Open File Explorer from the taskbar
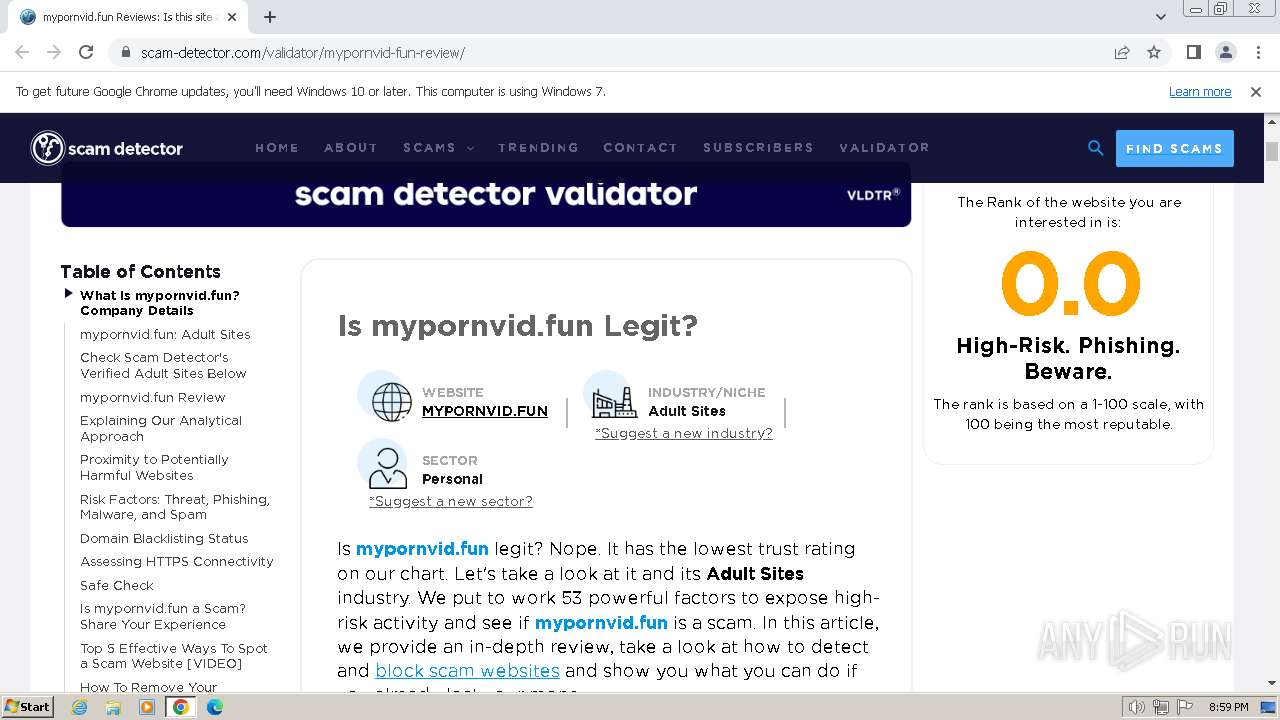The image size is (1280, 720). coord(114,707)
